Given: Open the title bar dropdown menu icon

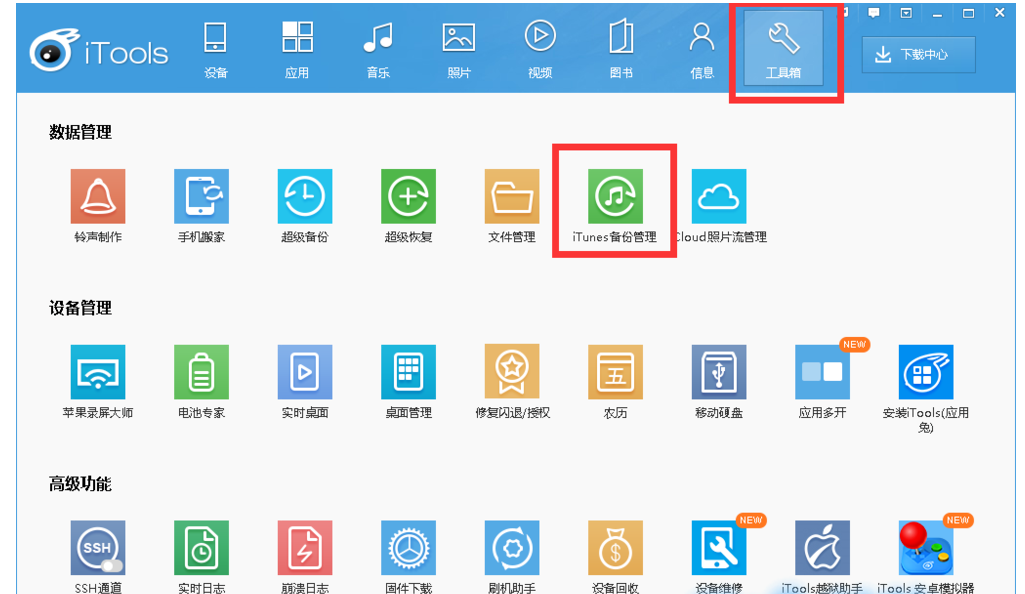Looking at the screenshot, I should 905,13.
